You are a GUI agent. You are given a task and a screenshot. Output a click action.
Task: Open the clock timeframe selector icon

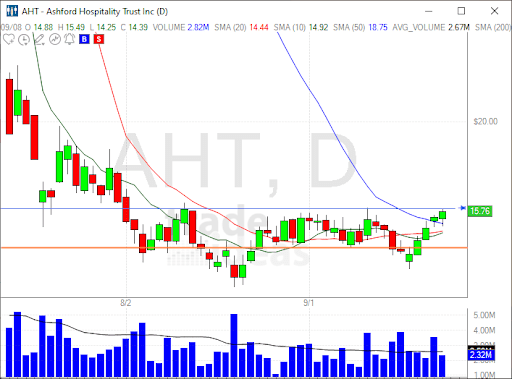coord(24,40)
